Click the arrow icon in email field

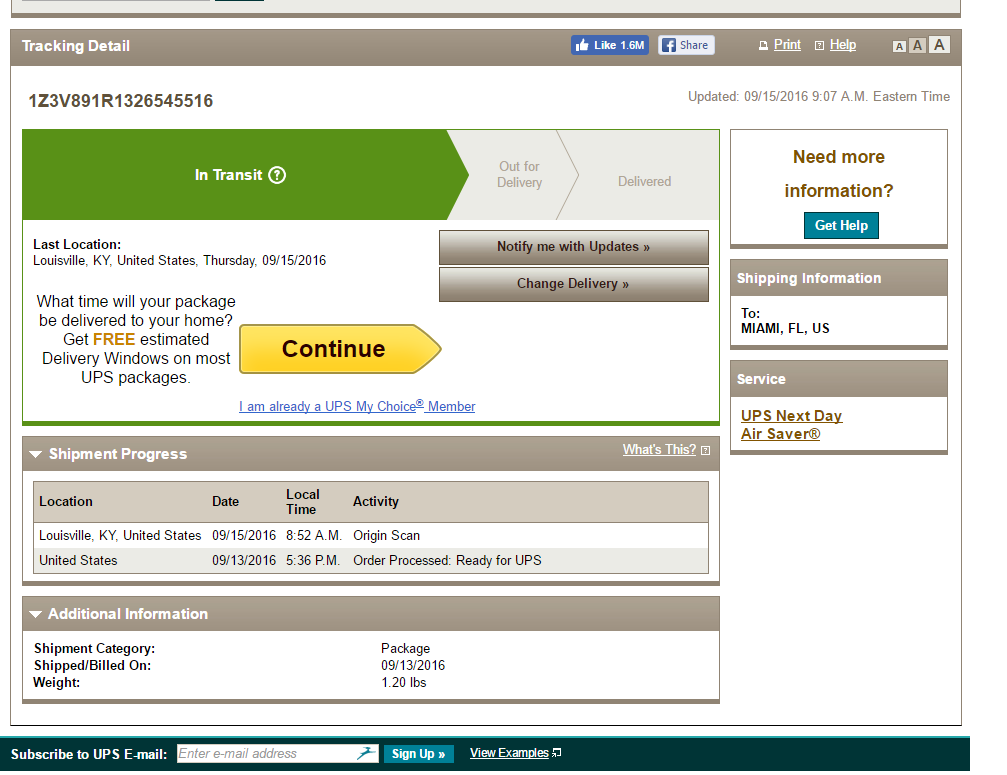[x=366, y=753]
